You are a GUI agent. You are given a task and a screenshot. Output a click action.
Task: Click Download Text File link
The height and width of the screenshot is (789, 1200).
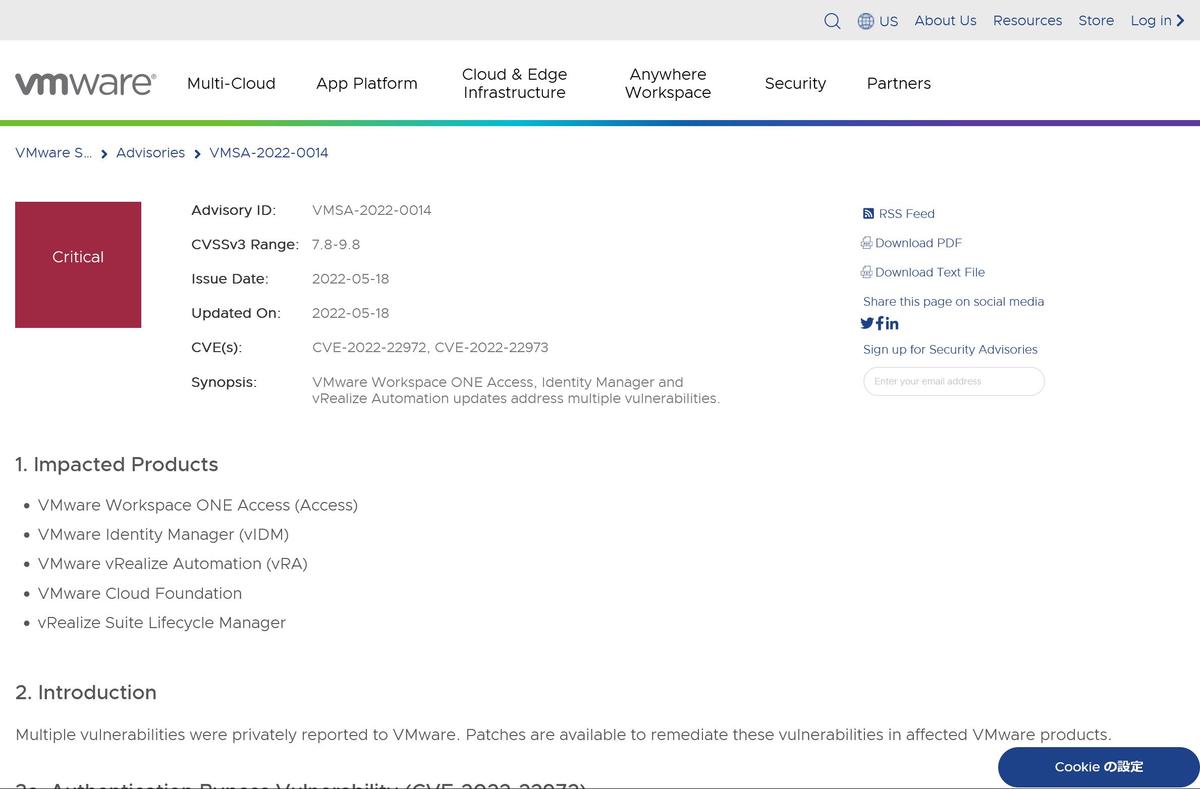[930, 272]
